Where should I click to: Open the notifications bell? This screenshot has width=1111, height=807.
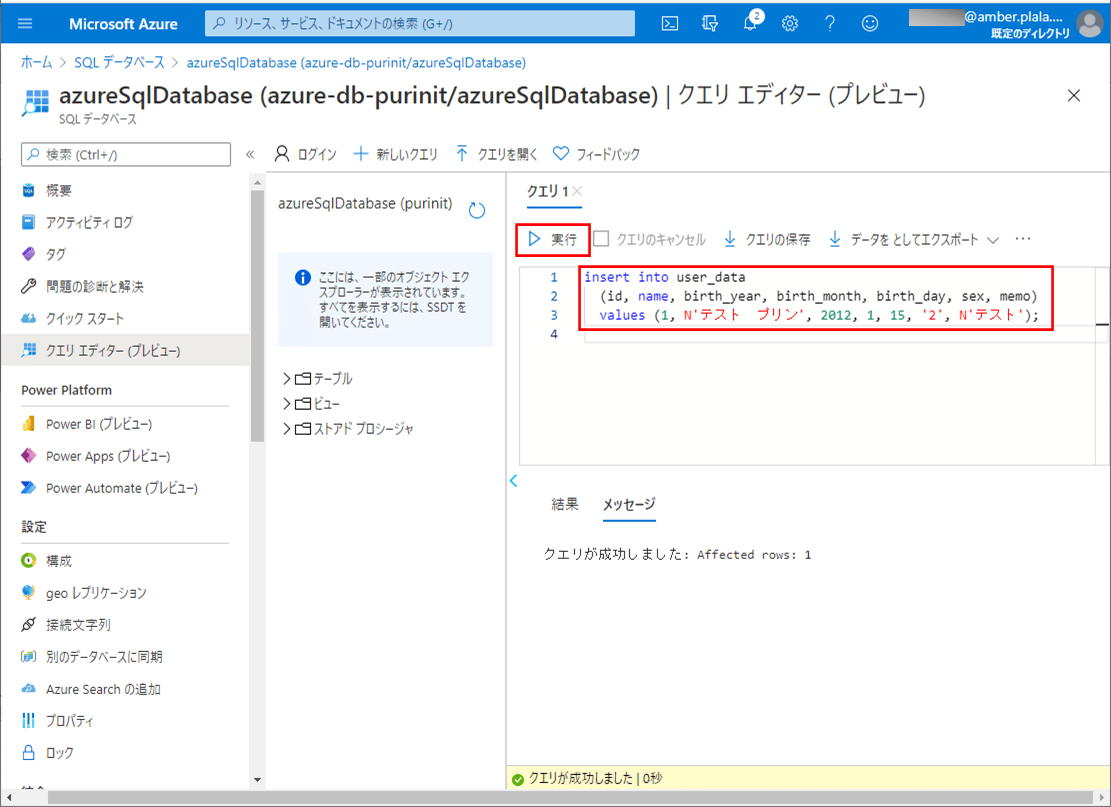[x=750, y=23]
